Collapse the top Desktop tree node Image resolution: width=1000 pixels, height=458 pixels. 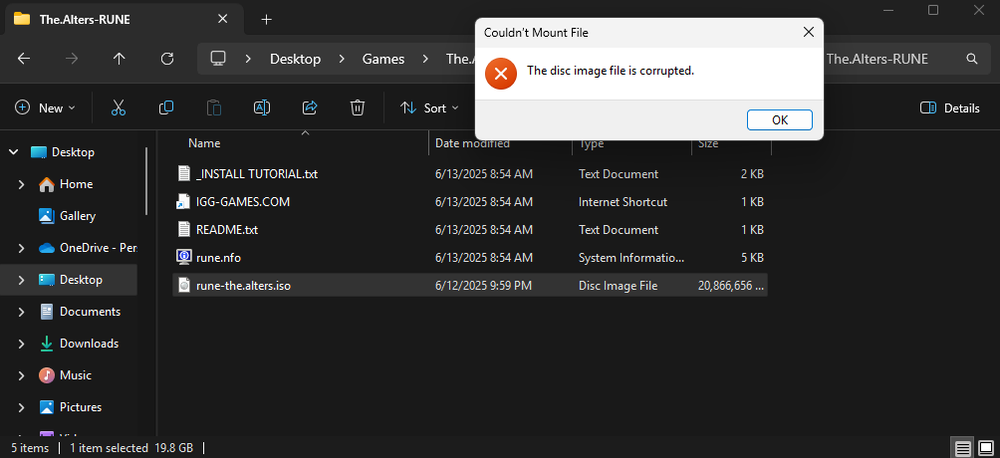click(13, 152)
